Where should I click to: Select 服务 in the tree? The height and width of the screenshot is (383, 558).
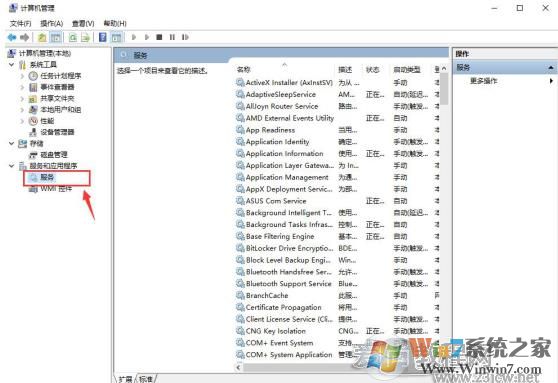click(x=47, y=177)
